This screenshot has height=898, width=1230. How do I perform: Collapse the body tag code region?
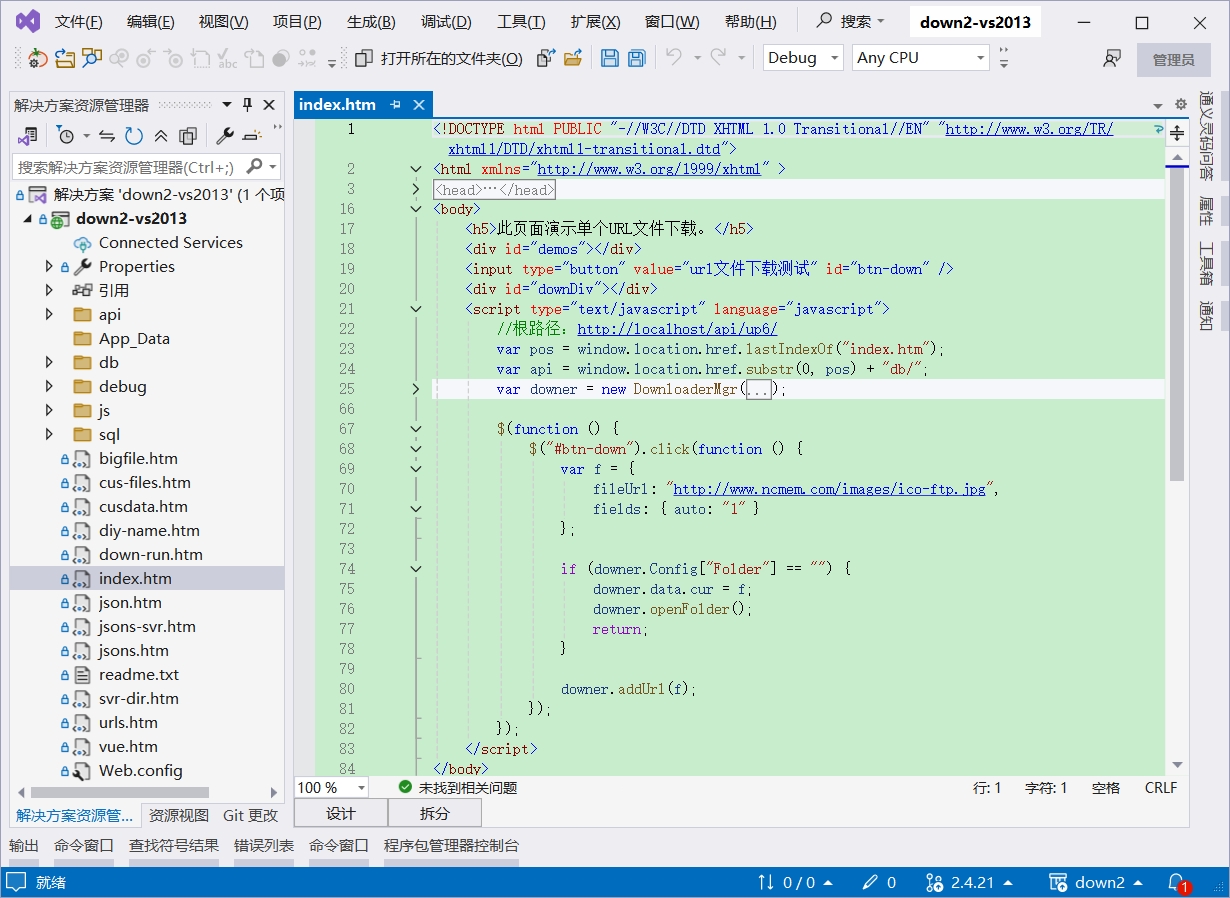pos(416,209)
